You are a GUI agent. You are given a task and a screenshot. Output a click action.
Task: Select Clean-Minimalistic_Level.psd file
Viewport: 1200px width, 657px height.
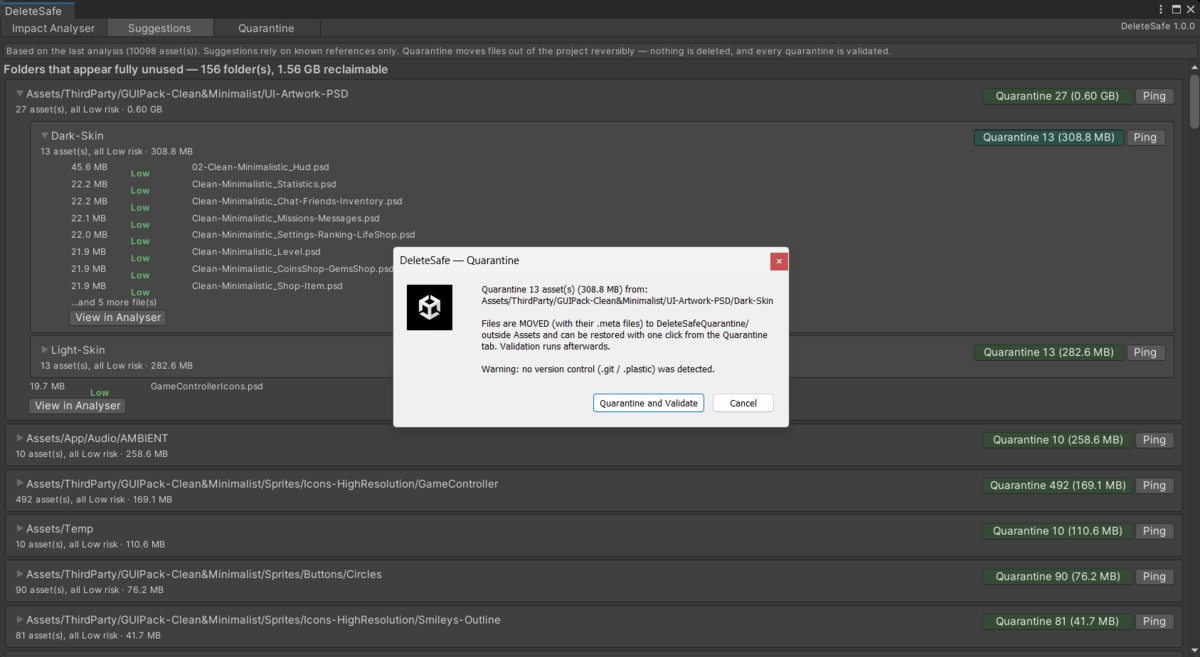point(256,252)
